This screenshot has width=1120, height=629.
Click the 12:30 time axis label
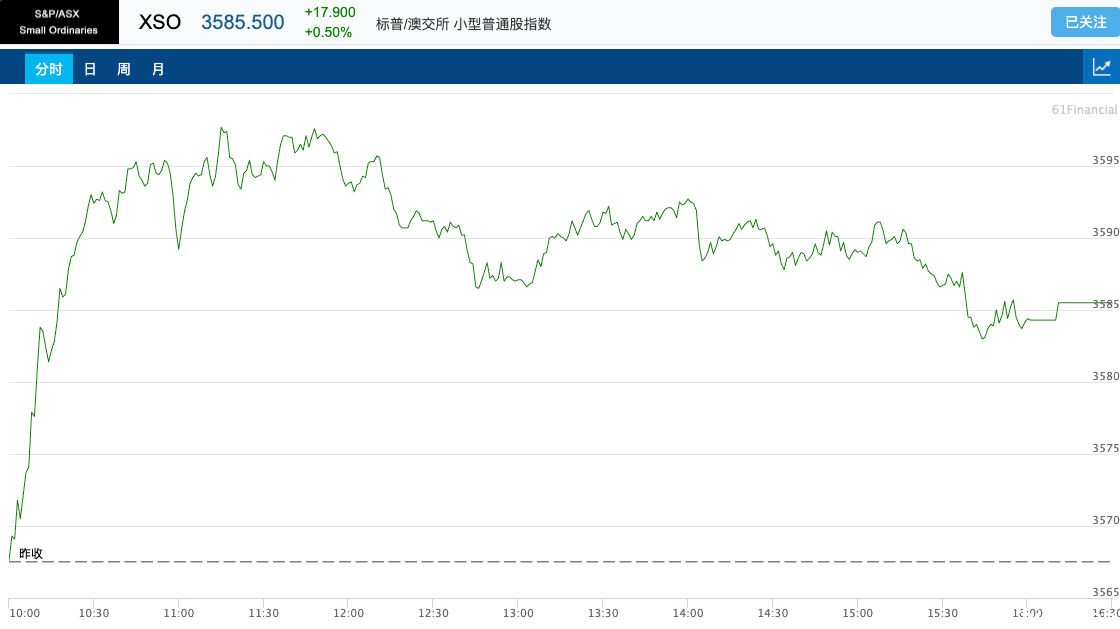(434, 613)
